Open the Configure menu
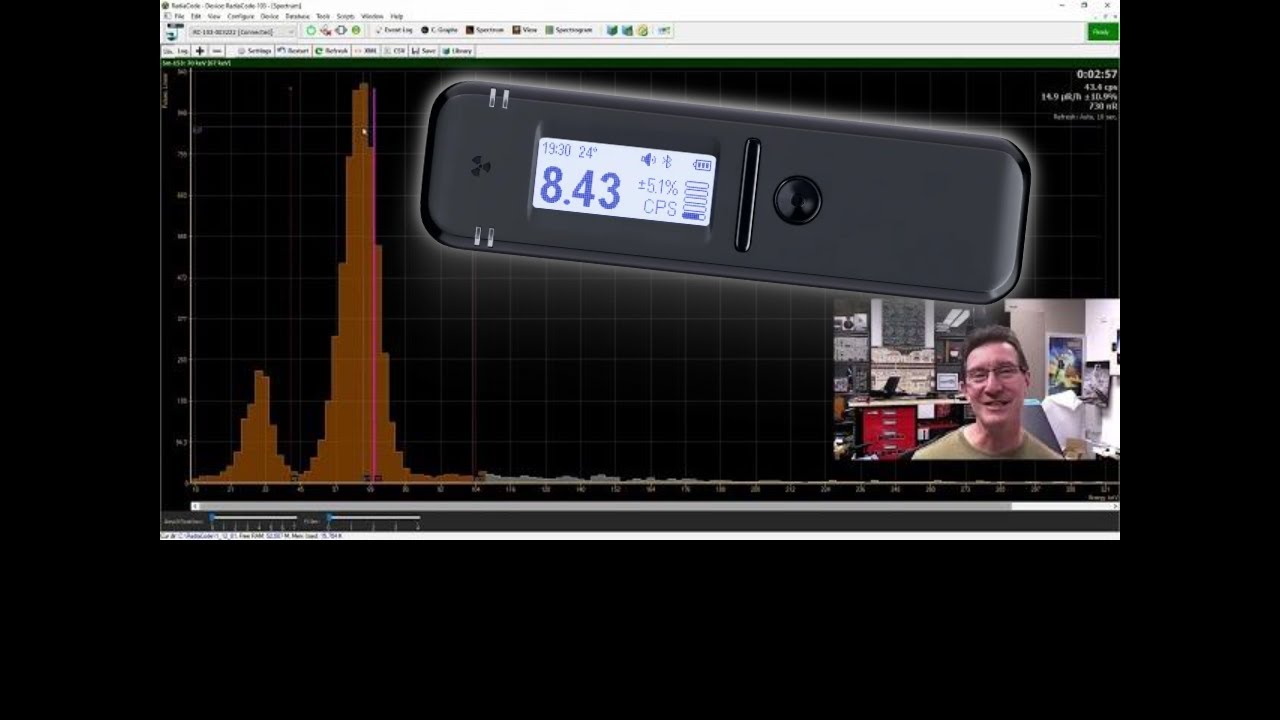 coord(241,16)
